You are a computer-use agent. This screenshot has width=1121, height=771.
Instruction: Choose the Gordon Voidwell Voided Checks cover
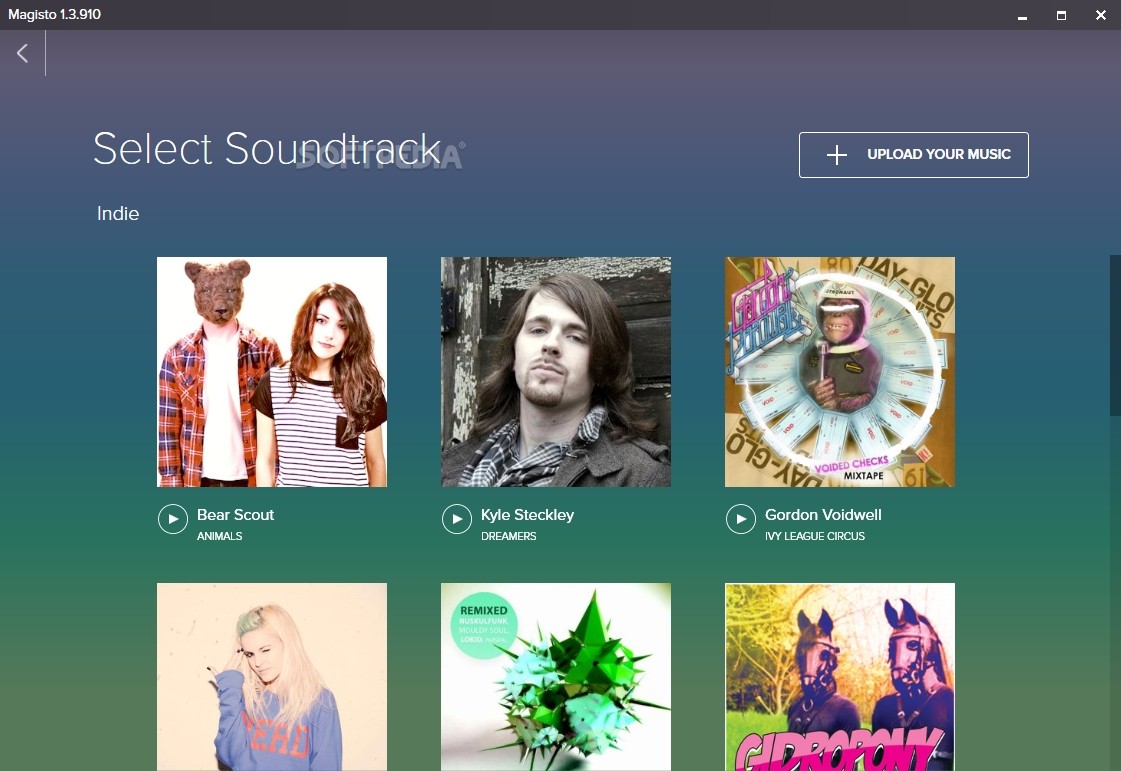tap(840, 372)
